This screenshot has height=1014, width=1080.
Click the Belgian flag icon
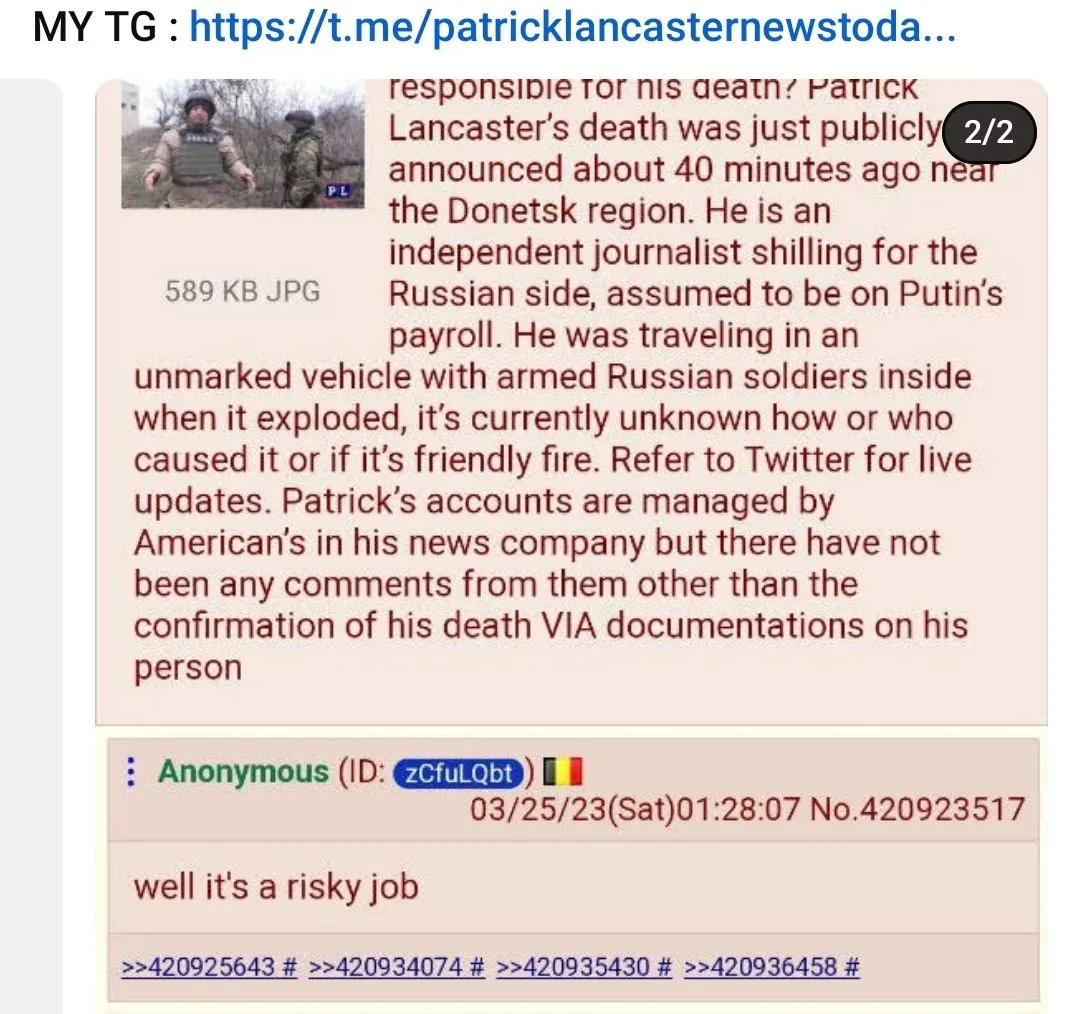pyautogui.click(x=563, y=772)
